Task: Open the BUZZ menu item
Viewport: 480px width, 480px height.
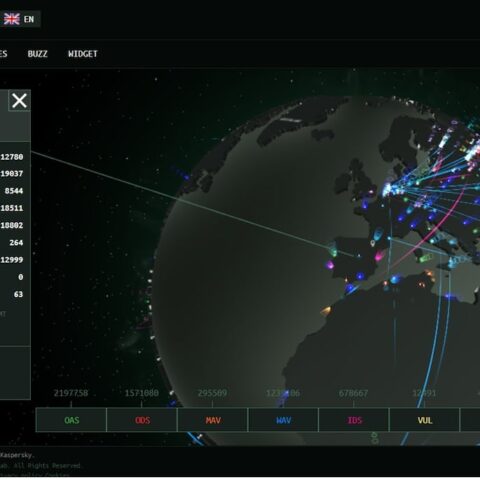Action: [37, 54]
